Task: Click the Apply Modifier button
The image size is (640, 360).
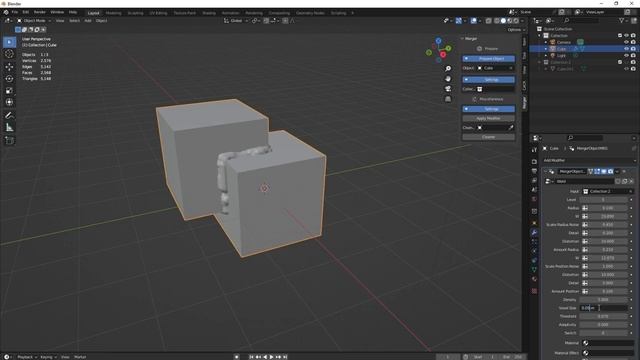Action: pyautogui.click(x=488, y=118)
